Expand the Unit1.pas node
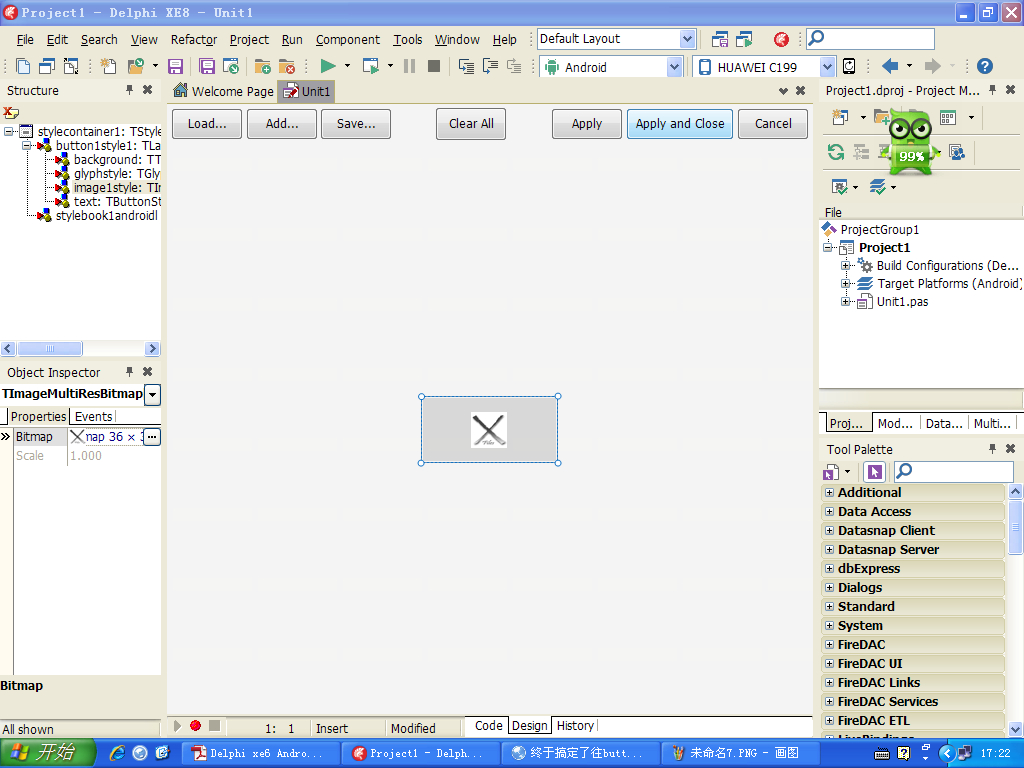 pos(846,302)
